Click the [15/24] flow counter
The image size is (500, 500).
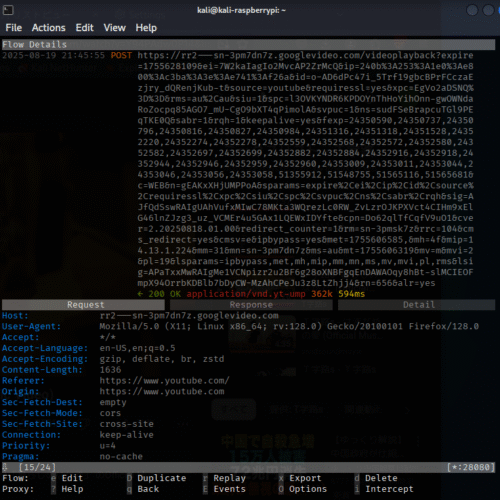pyautogui.click(x=37, y=467)
